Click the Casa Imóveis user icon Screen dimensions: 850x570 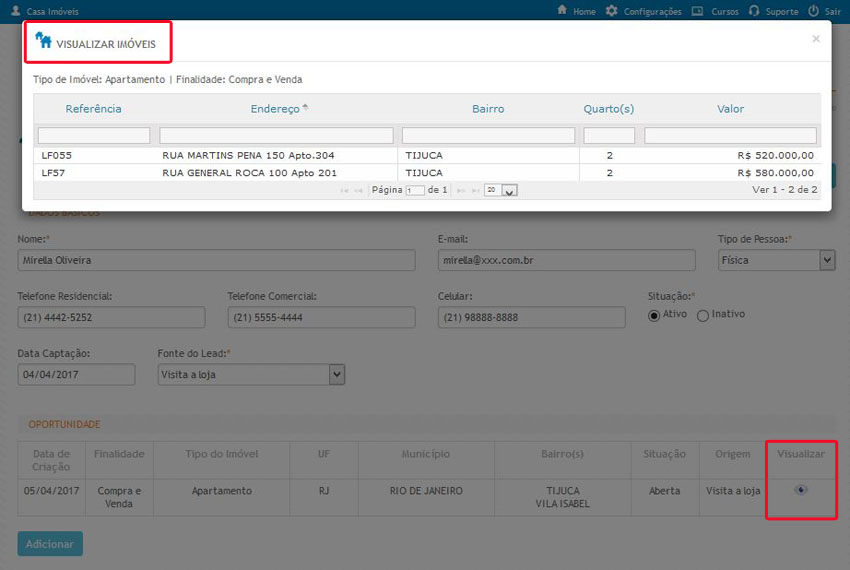click(15, 11)
